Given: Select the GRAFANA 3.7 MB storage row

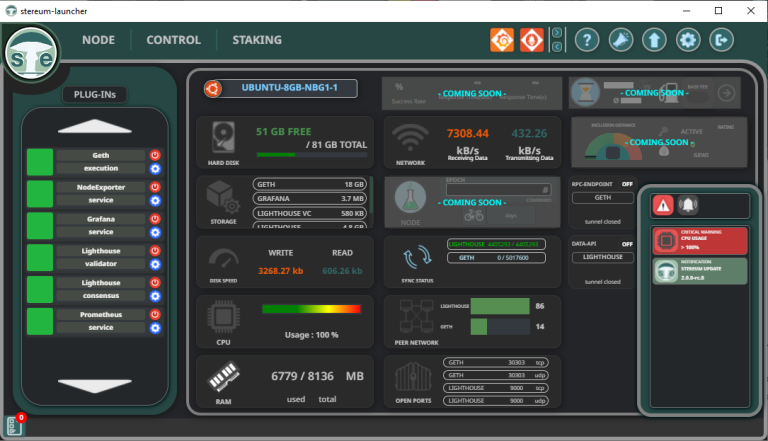Looking at the screenshot, I should pos(310,198).
